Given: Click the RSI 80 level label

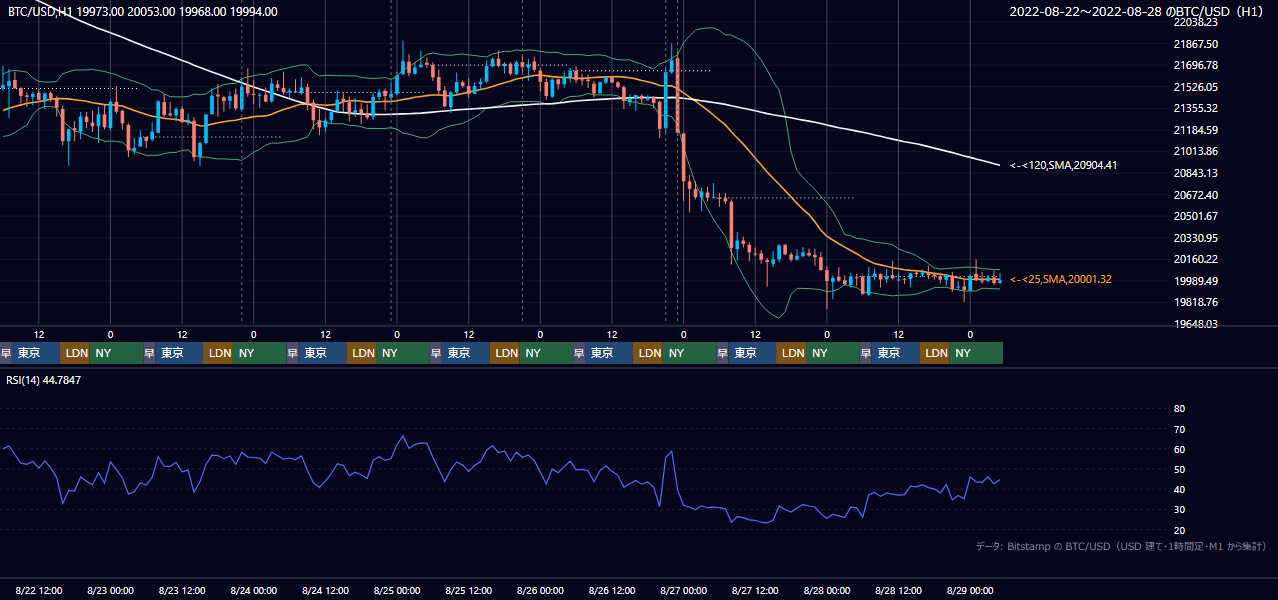Looking at the screenshot, I should tap(1179, 409).
